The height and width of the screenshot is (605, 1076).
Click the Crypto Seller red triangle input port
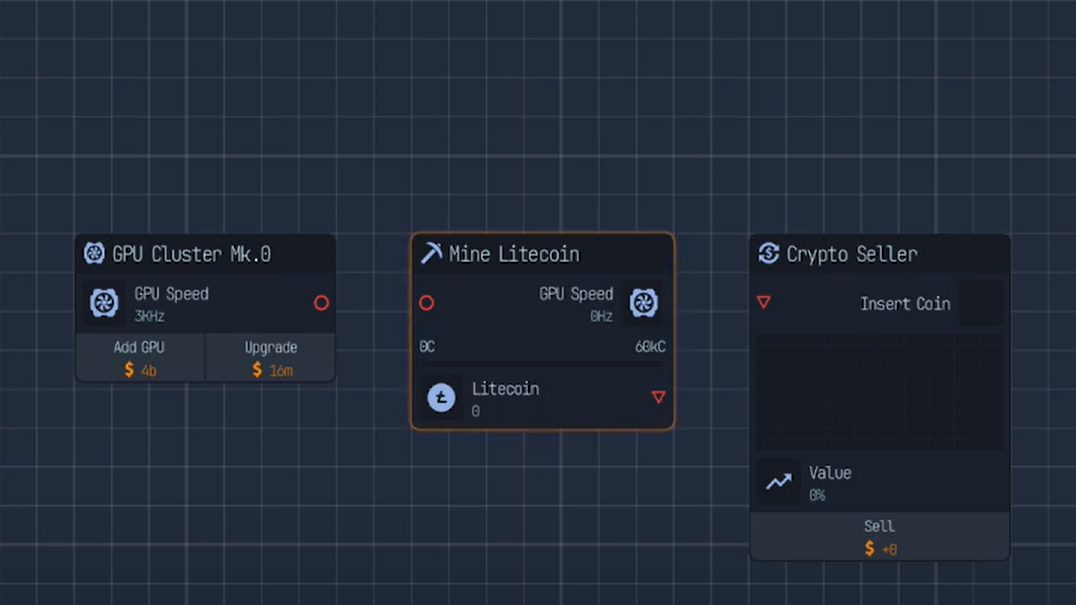pos(763,302)
